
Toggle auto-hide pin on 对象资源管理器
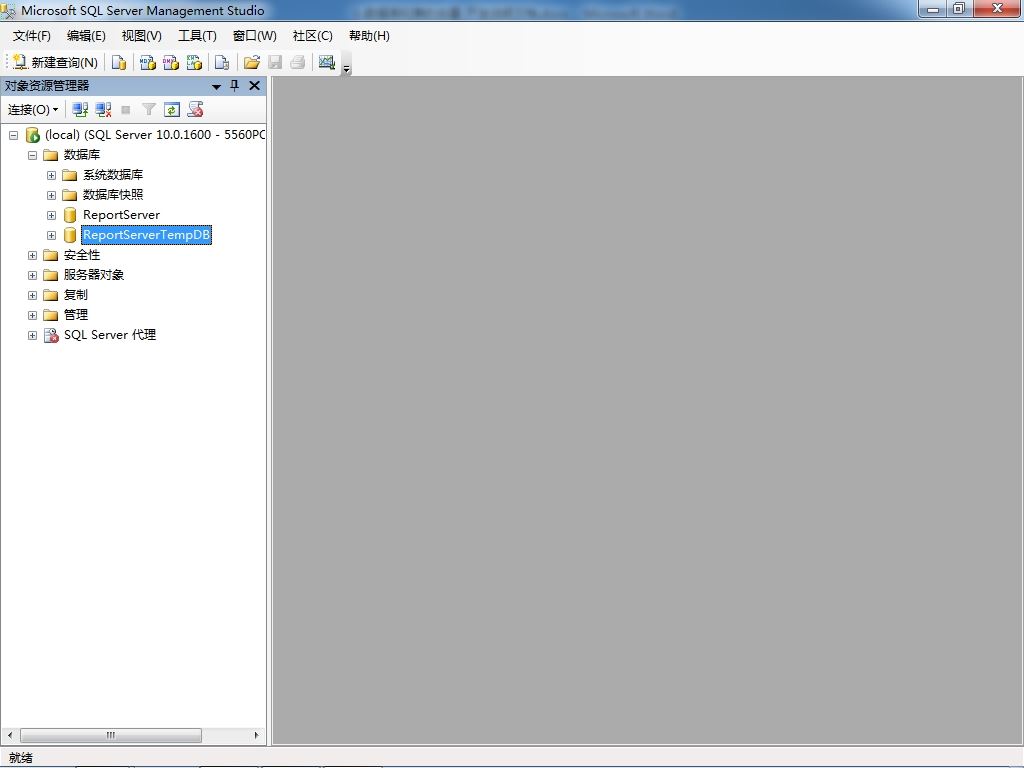tap(234, 86)
